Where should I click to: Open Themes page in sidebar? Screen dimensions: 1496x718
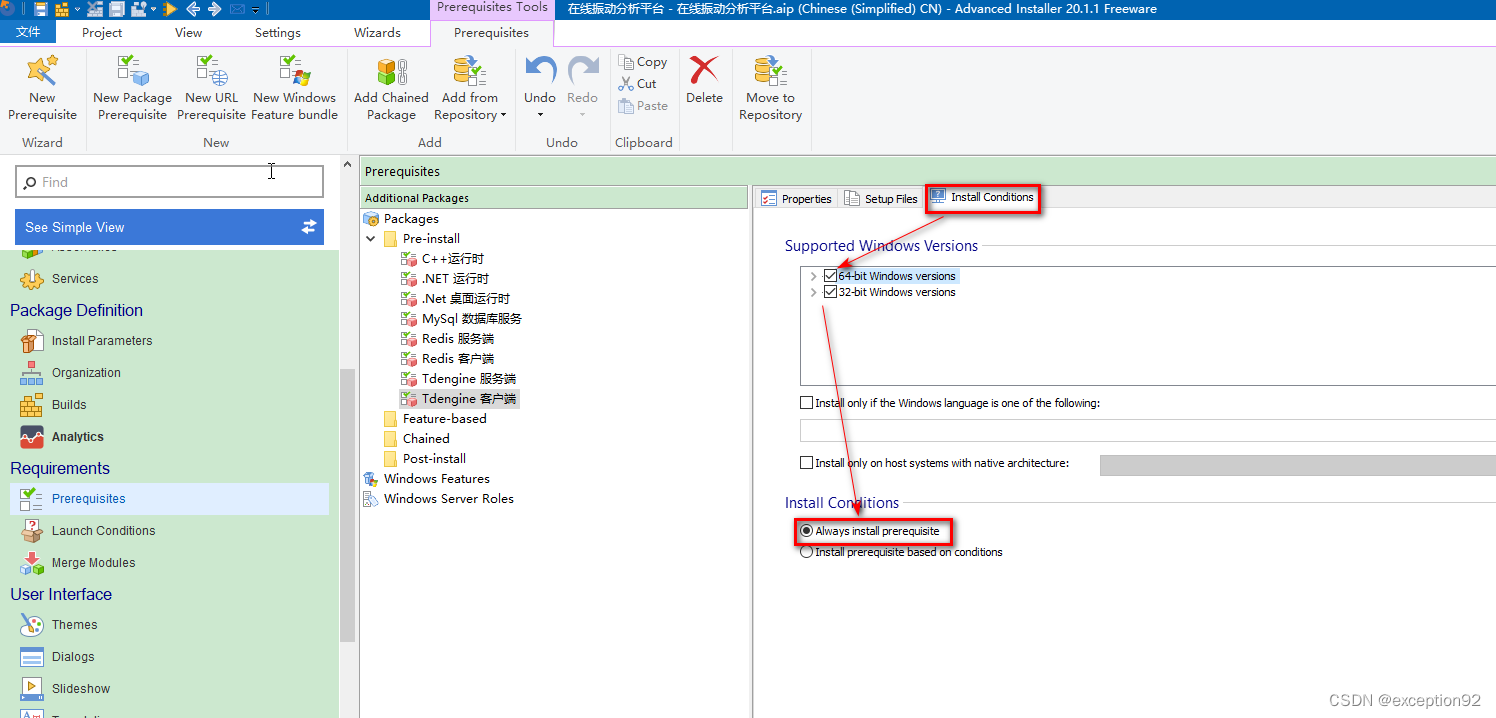point(74,625)
